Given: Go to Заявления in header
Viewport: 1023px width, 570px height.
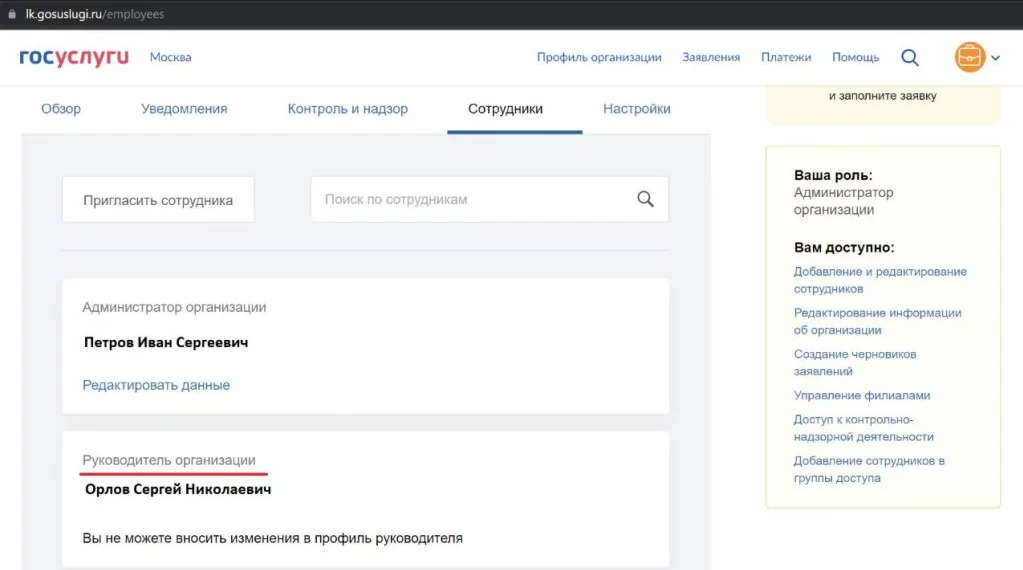Looking at the screenshot, I should click(711, 57).
